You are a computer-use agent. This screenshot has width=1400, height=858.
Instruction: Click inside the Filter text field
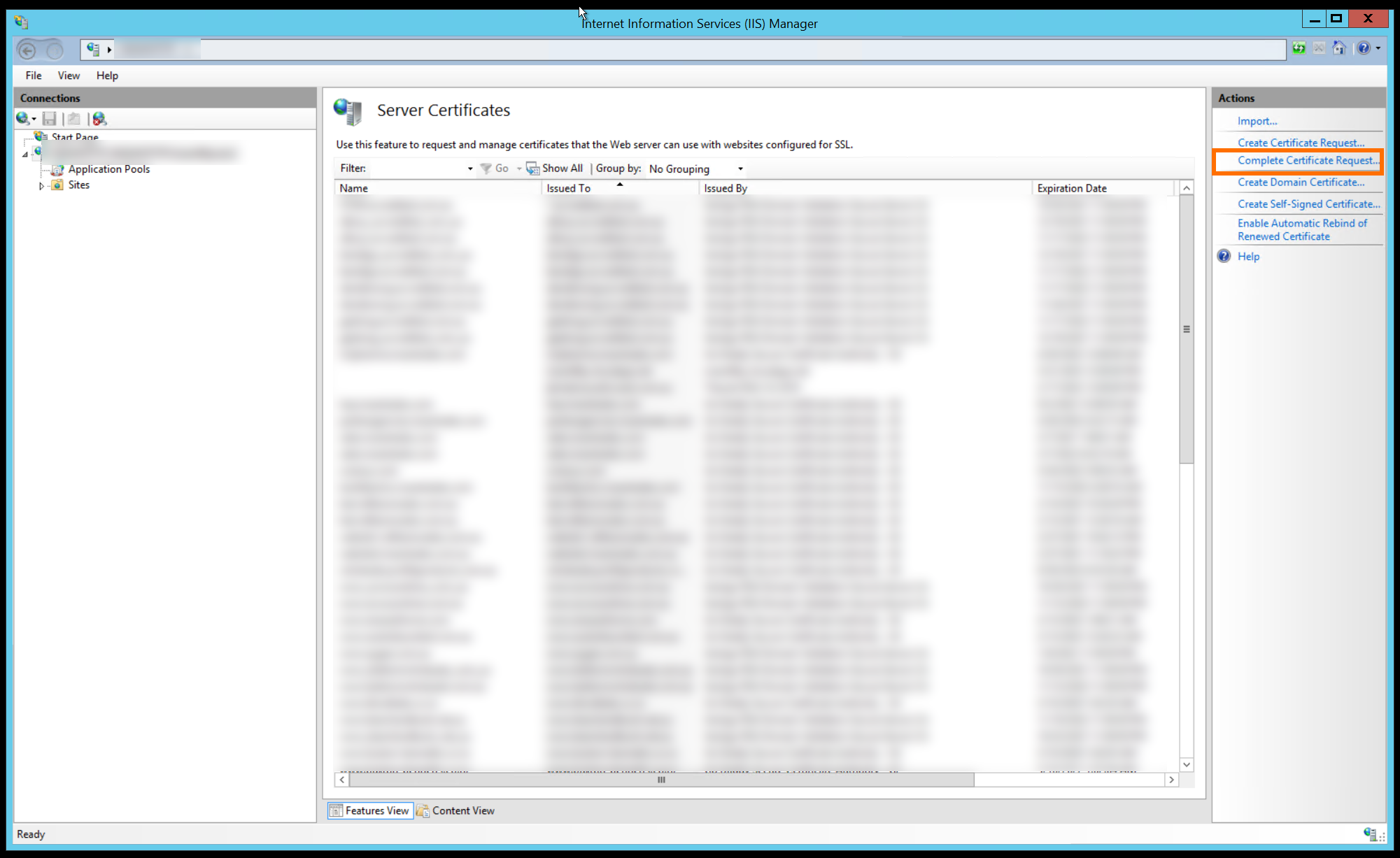(x=417, y=169)
